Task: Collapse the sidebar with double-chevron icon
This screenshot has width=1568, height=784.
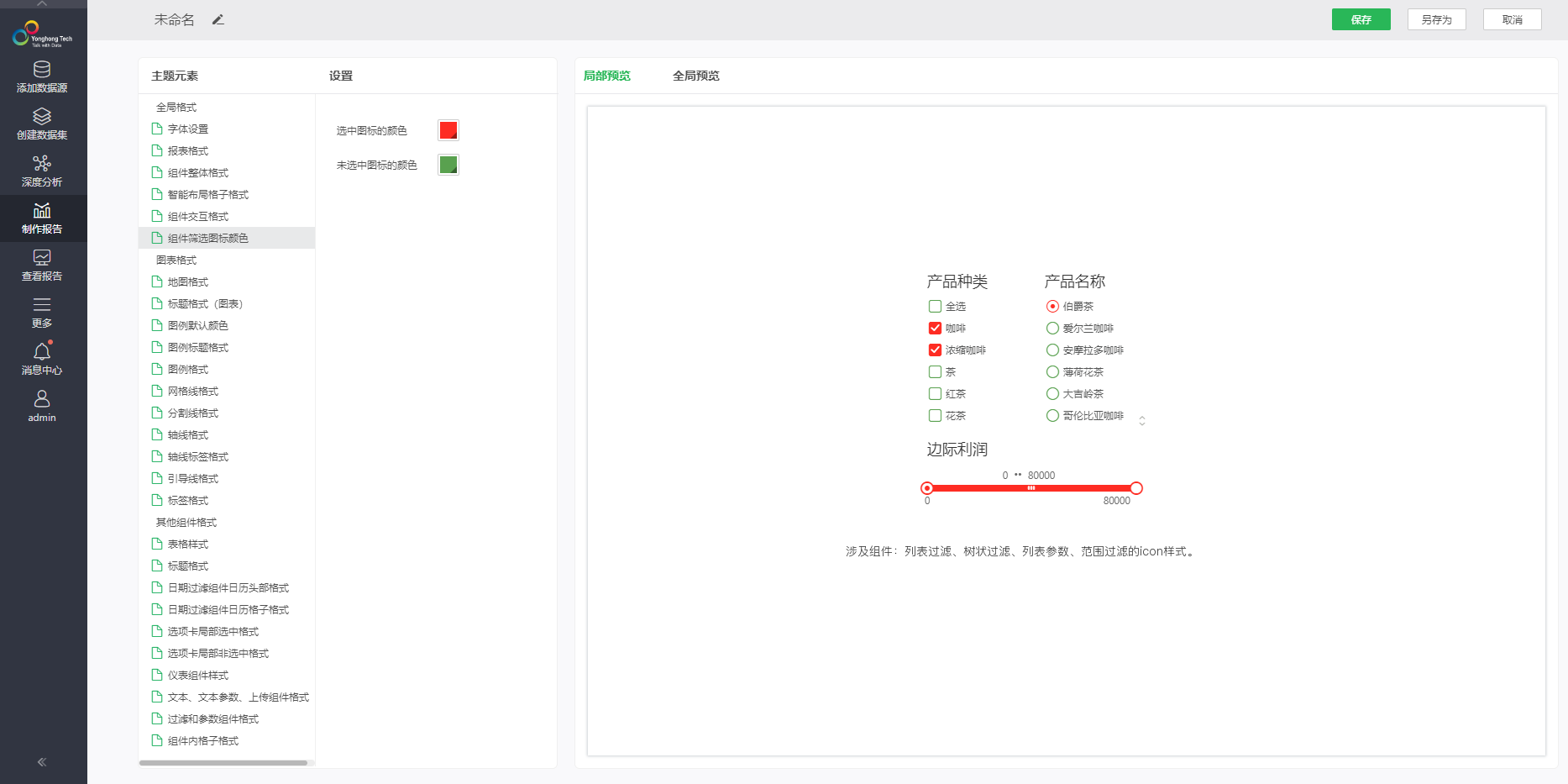Action: (x=42, y=762)
